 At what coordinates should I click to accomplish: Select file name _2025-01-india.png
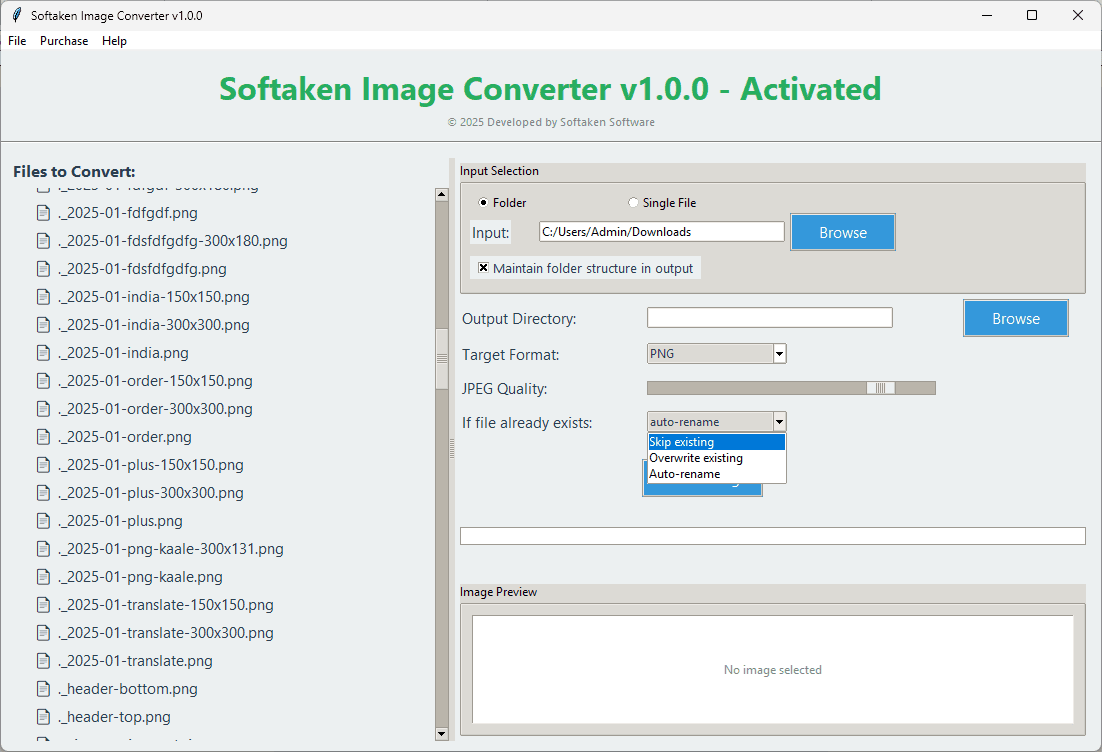[124, 353]
